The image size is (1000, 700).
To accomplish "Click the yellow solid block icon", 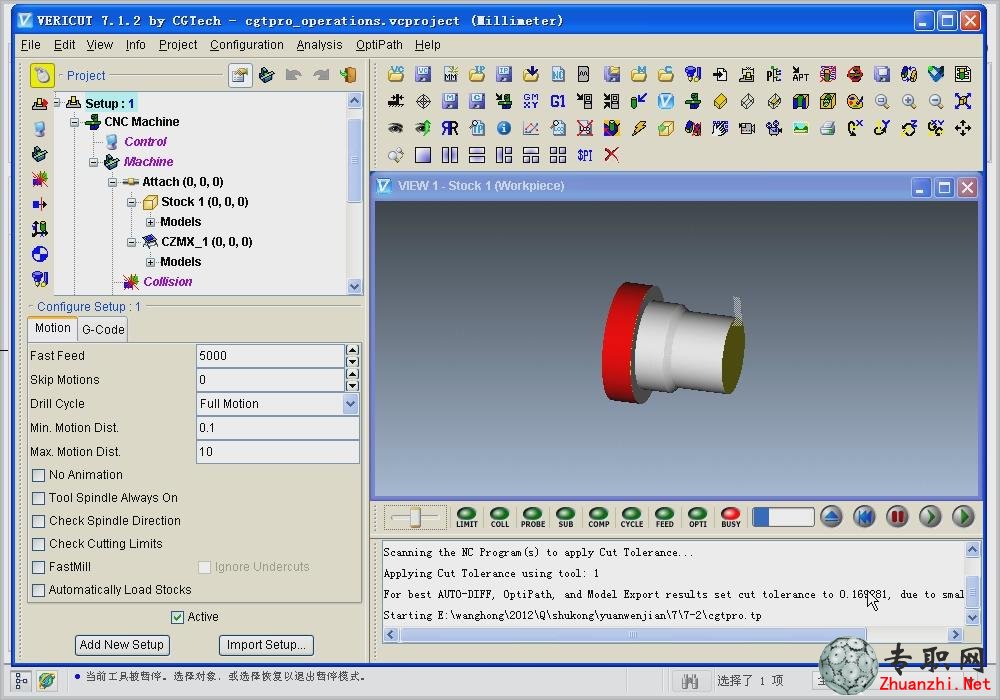I will tap(720, 101).
